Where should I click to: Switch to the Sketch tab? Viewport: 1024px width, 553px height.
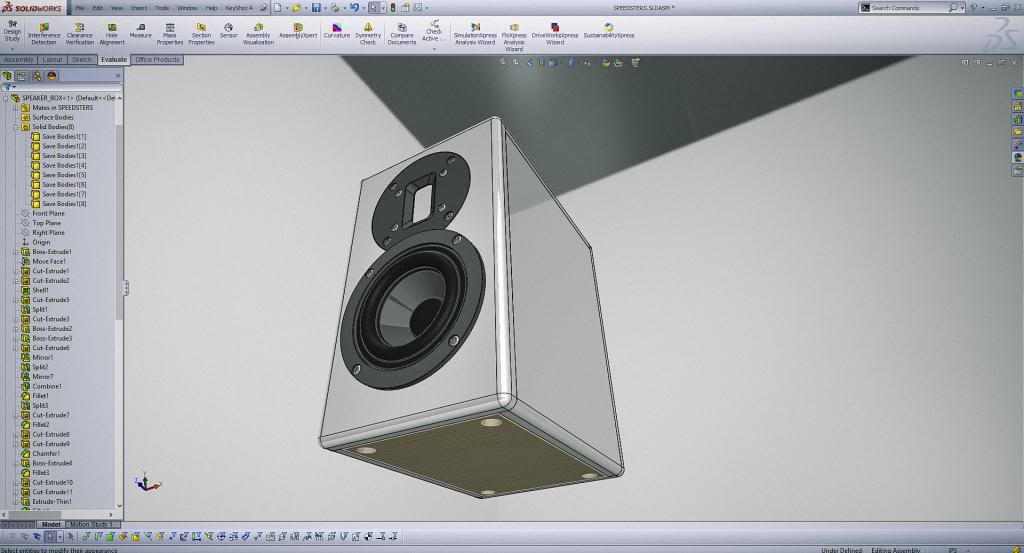point(82,59)
